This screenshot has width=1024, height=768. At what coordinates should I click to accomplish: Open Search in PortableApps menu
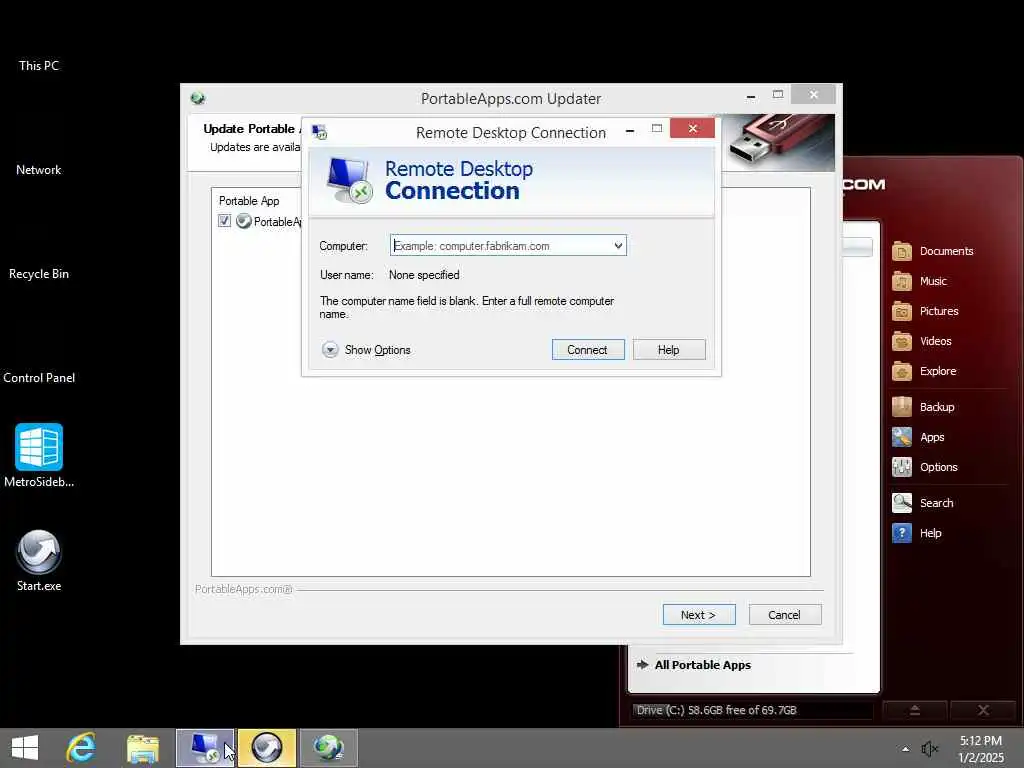click(923, 503)
